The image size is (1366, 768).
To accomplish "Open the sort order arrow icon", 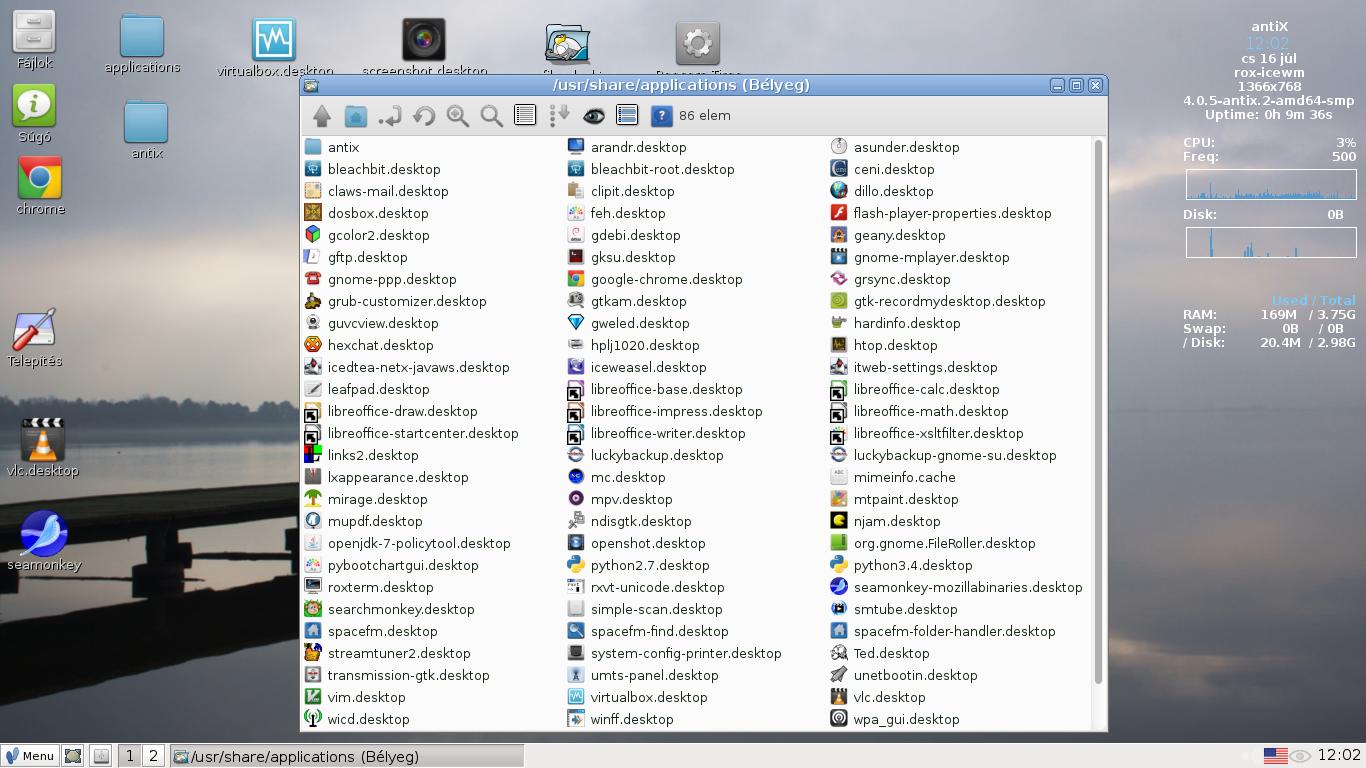I will tap(559, 116).
